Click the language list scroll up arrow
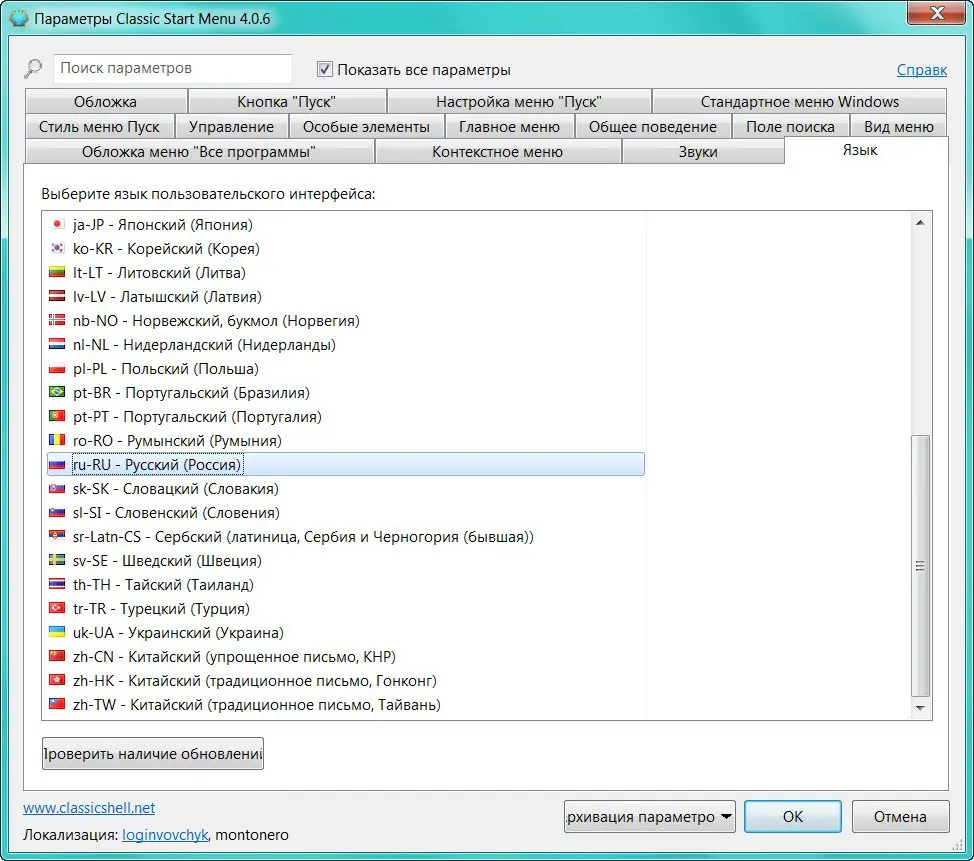974x861 pixels. pyautogui.click(x=920, y=222)
